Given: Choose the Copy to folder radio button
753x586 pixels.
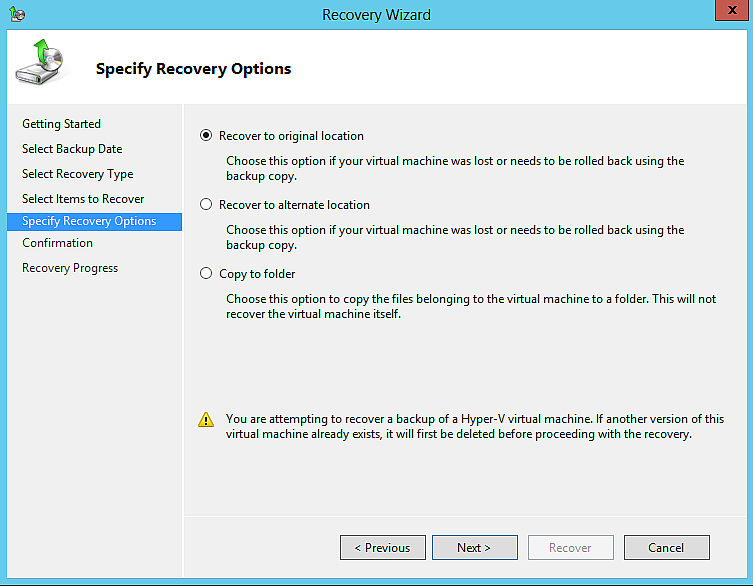Looking at the screenshot, I should 206,273.
